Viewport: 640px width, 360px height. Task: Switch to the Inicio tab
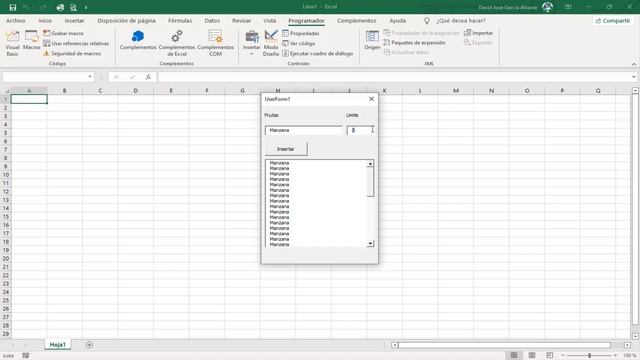(45, 20)
